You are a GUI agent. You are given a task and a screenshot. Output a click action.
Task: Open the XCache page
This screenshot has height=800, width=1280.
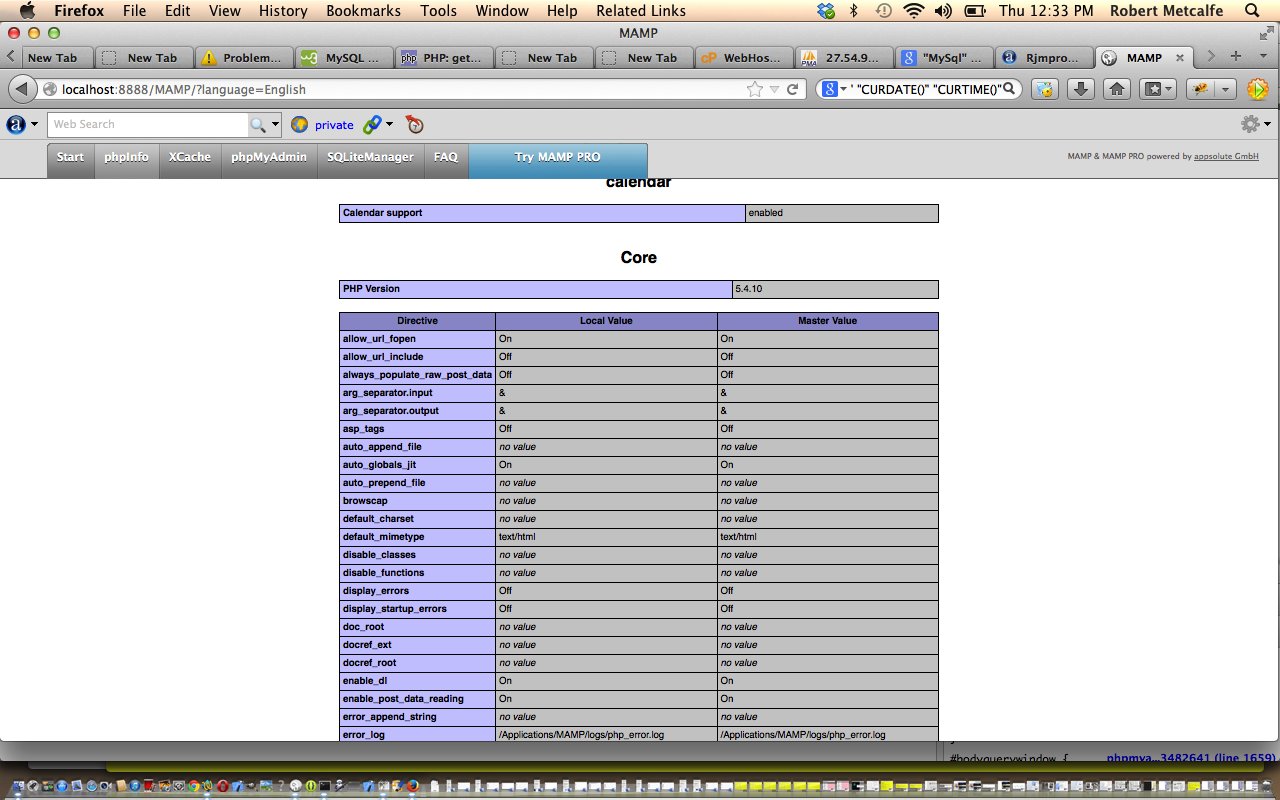click(190, 161)
